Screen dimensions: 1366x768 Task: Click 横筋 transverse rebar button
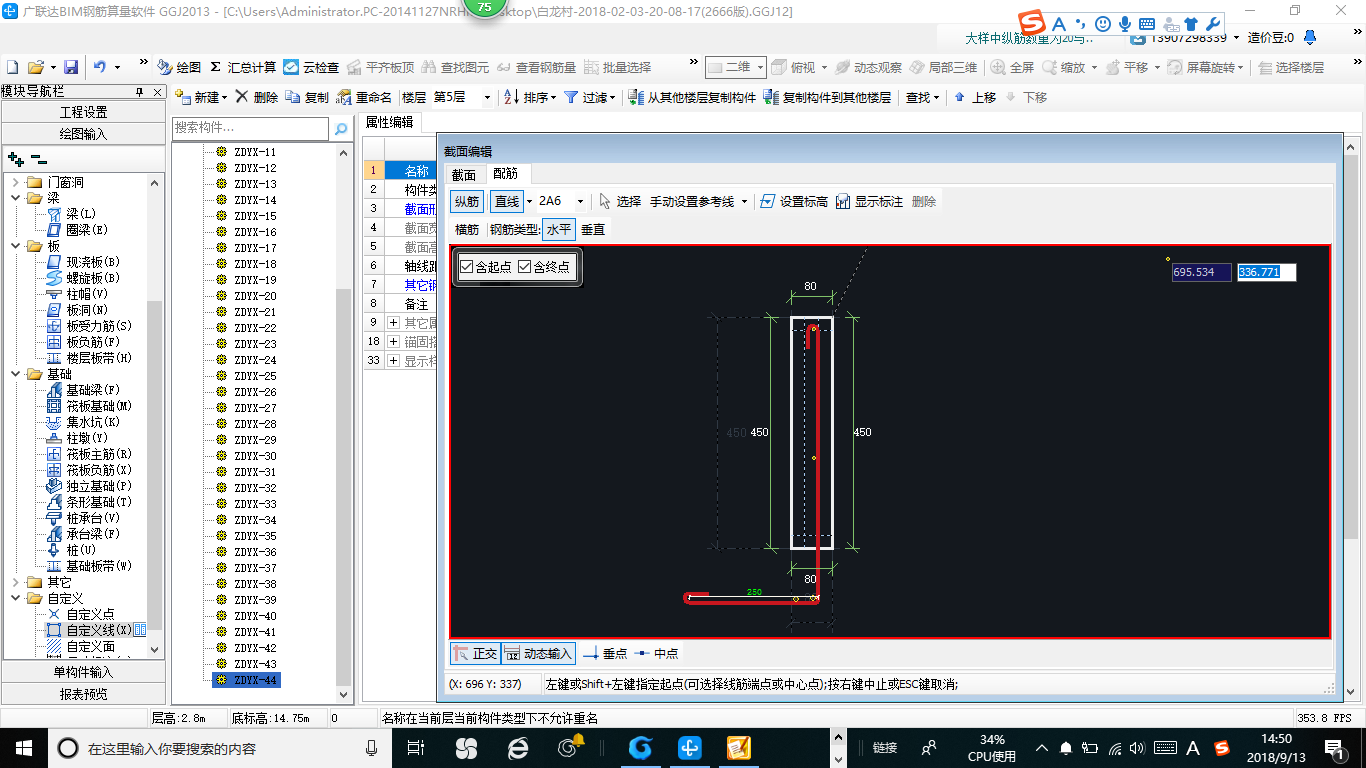467,229
